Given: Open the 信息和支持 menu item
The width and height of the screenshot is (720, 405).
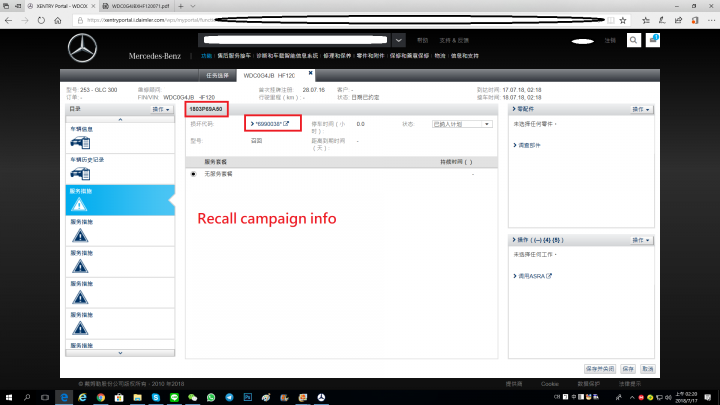Looking at the screenshot, I should tap(465, 56).
